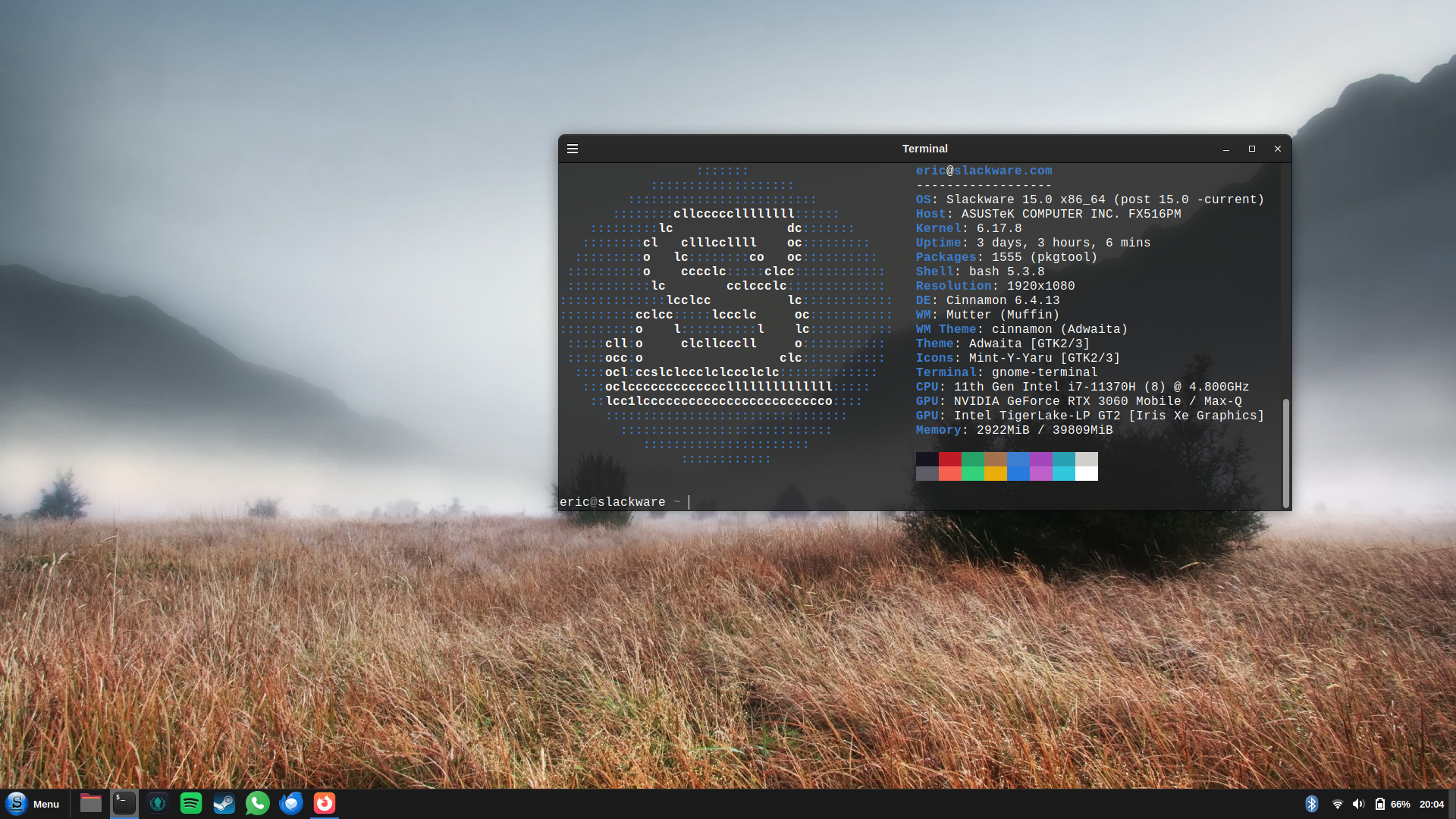1456x819 pixels.
Task: Open the Slackware Menu button
Action: point(33,804)
